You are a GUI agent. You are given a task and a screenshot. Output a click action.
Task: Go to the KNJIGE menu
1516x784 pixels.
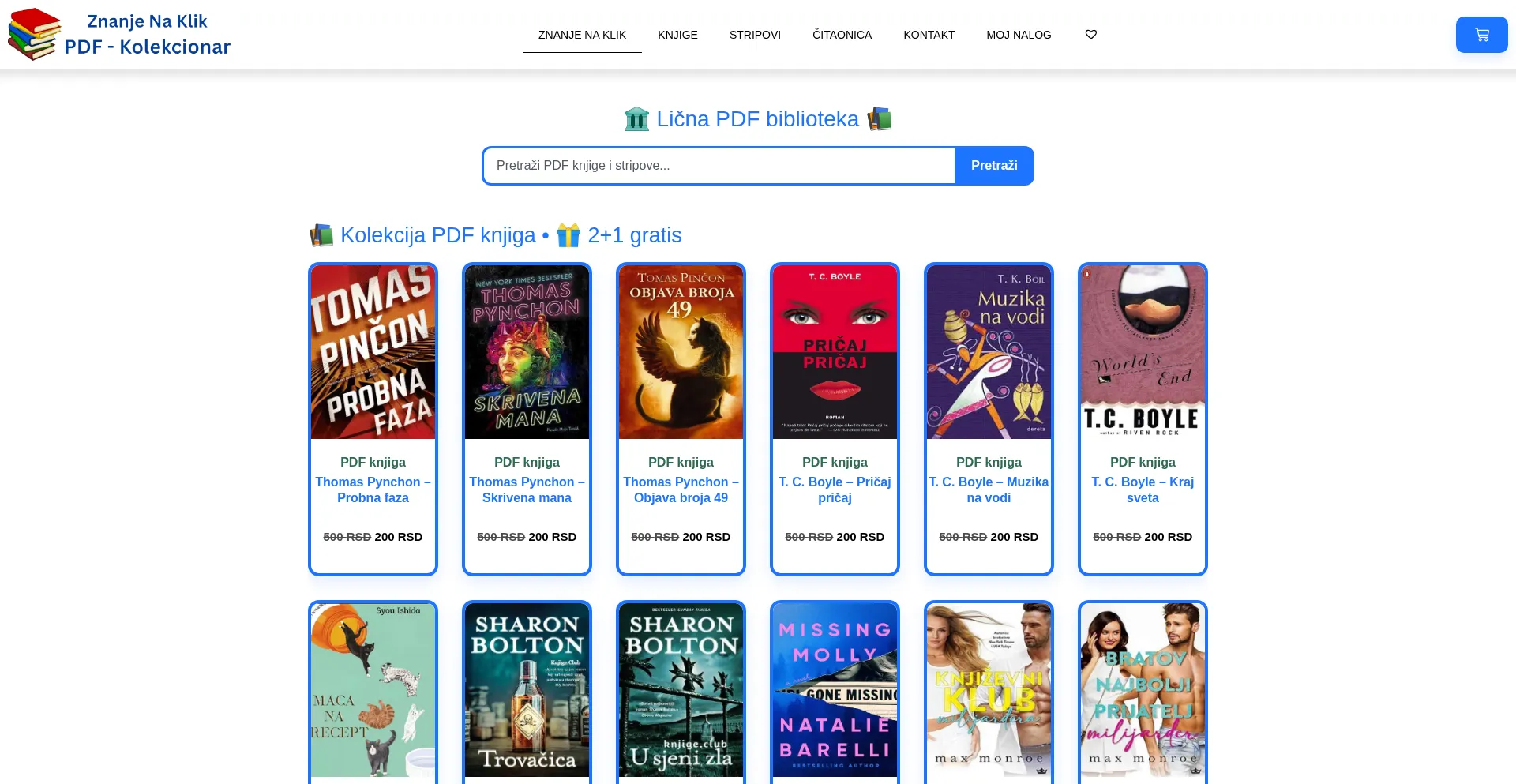677,35
